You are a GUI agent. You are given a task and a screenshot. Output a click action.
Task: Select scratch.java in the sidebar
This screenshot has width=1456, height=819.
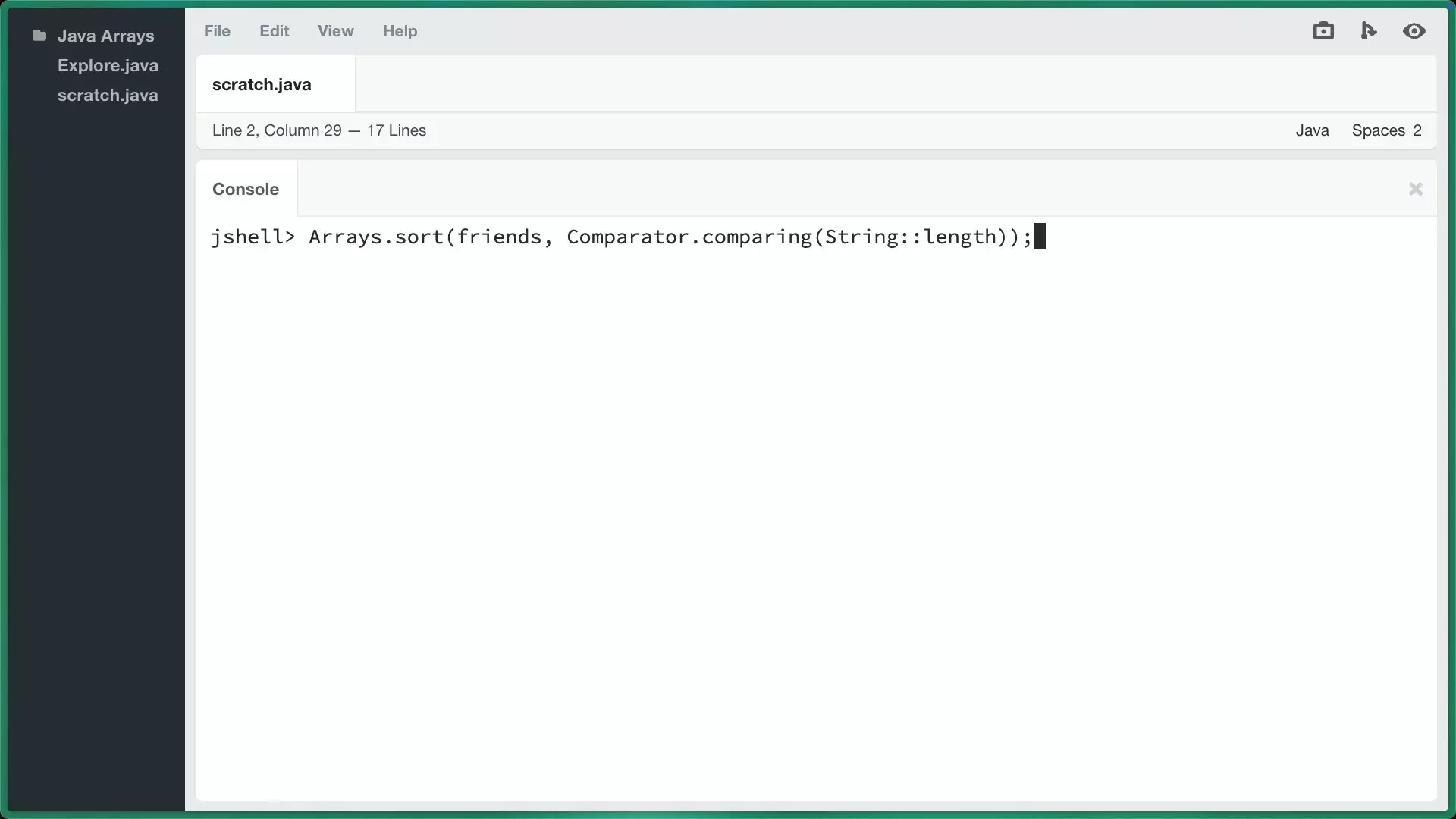coord(108,95)
